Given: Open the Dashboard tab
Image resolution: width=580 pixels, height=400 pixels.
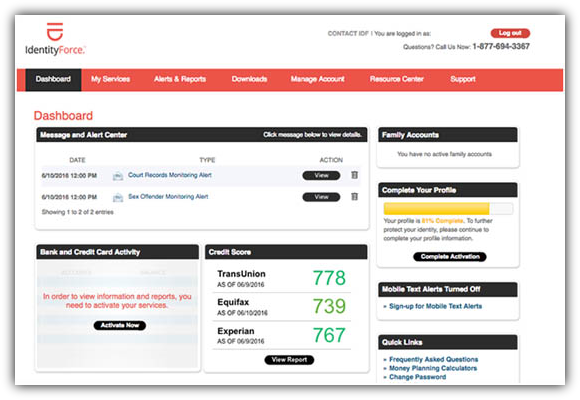Looking at the screenshot, I should (x=53, y=79).
